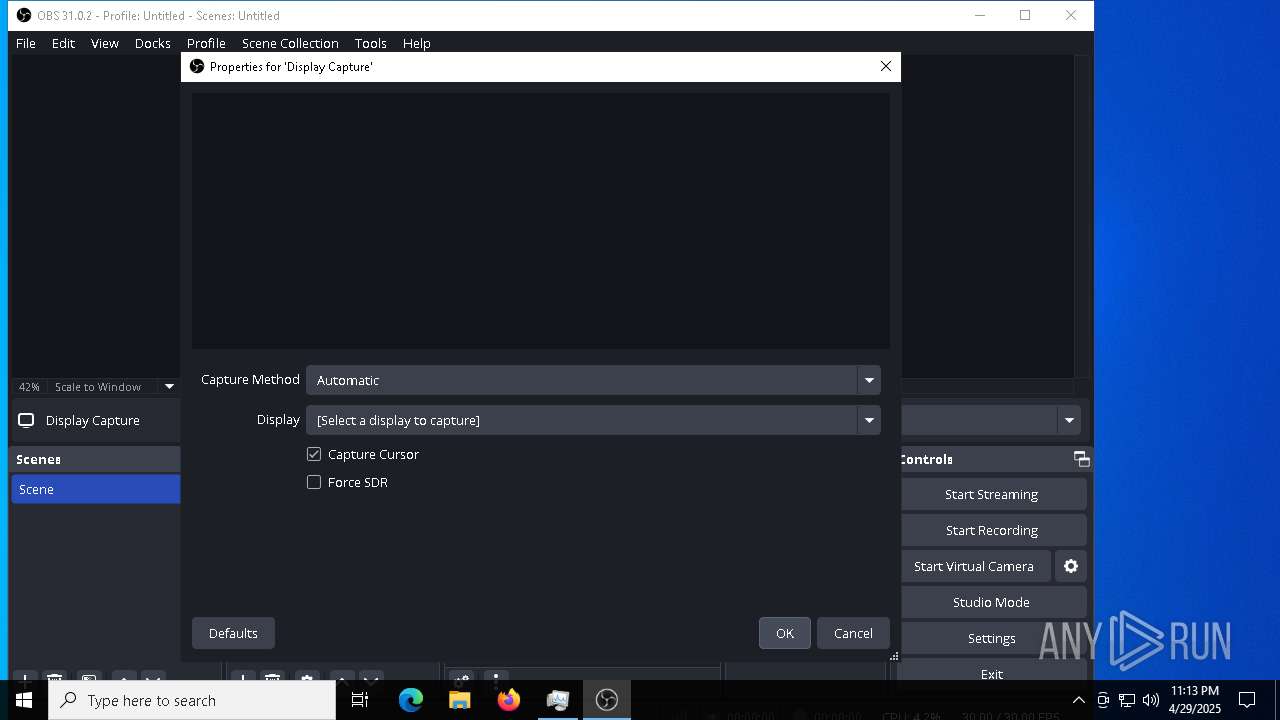The image size is (1280, 720).
Task: Expand the Scale to Window preview dropdown
Action: (169, 387)
